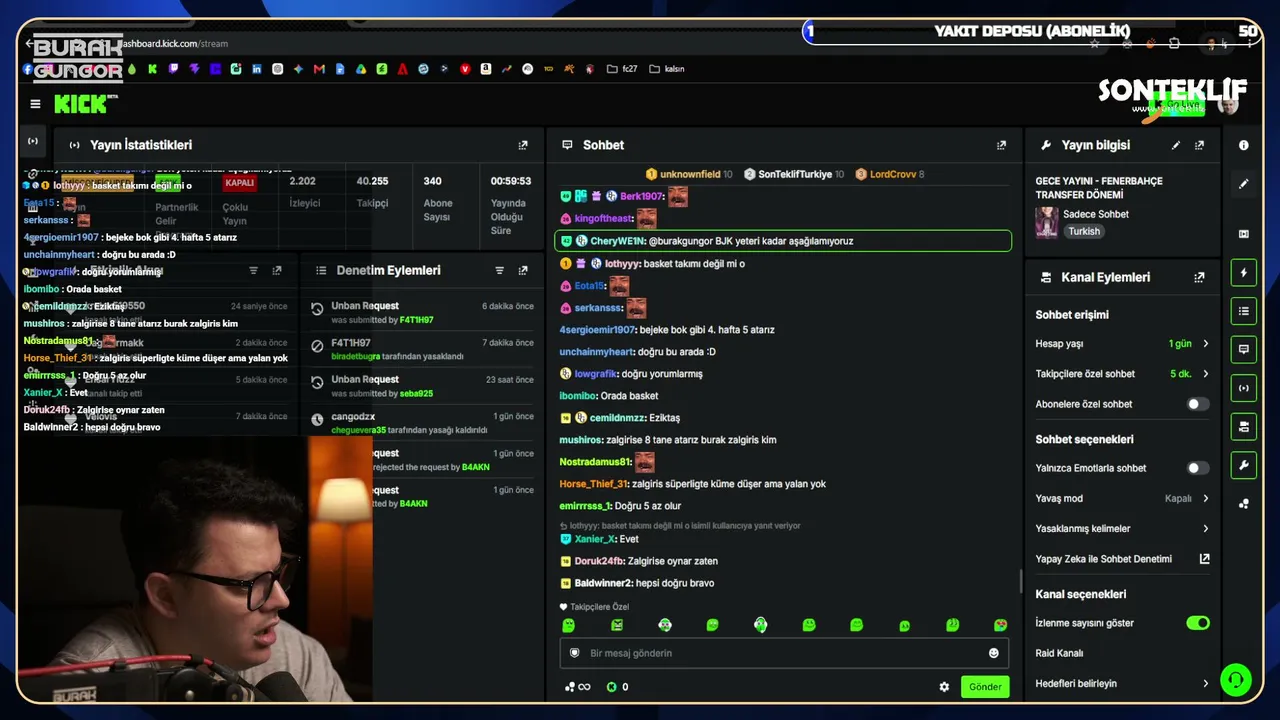Toggle Abonelere özel sohbet switch
Image resolution: width=1280 pixels, height=720 pixels.
pos(1197,404)
